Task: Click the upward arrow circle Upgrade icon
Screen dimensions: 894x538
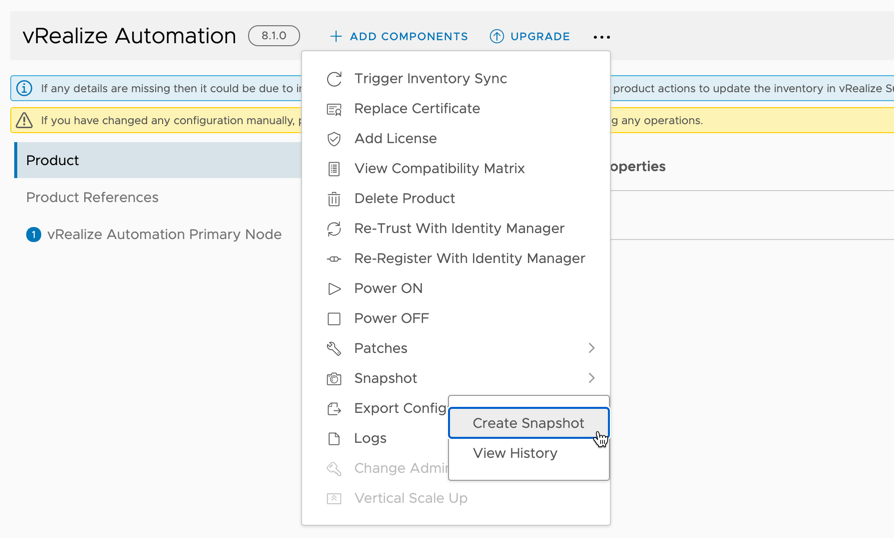Action: [x=497, y=36]
